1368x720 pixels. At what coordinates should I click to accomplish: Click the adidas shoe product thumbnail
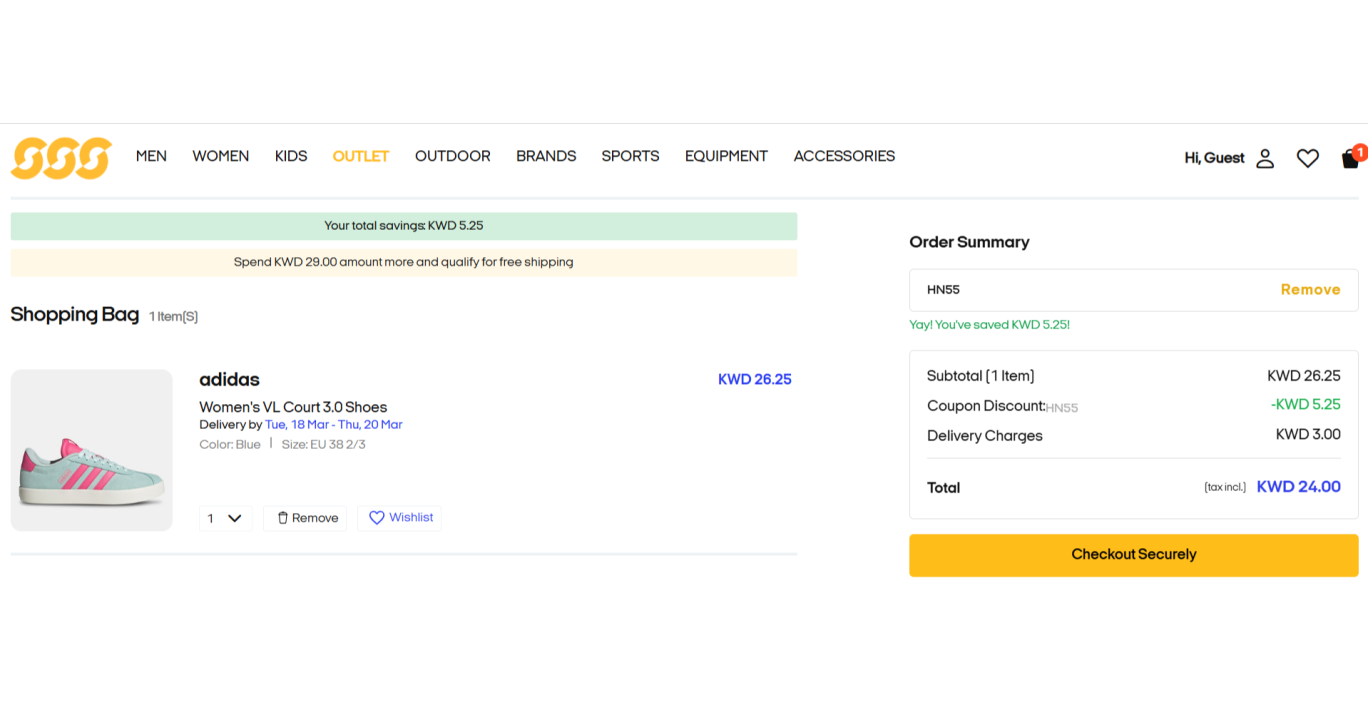point(92,450)
